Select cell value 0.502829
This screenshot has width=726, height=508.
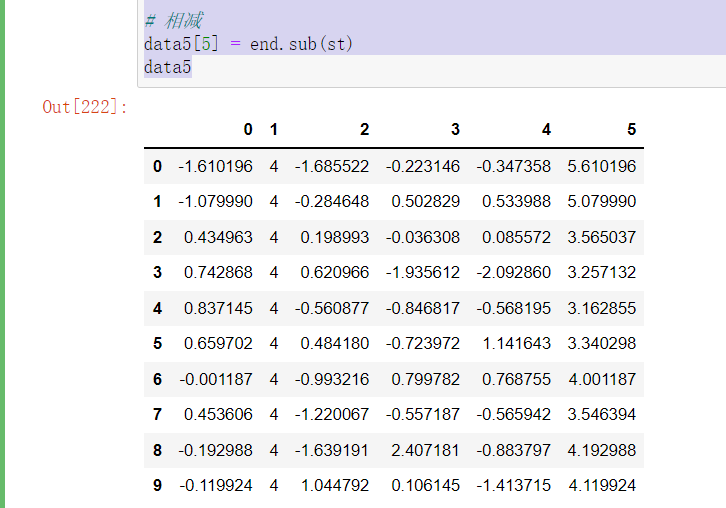[426, 201]
